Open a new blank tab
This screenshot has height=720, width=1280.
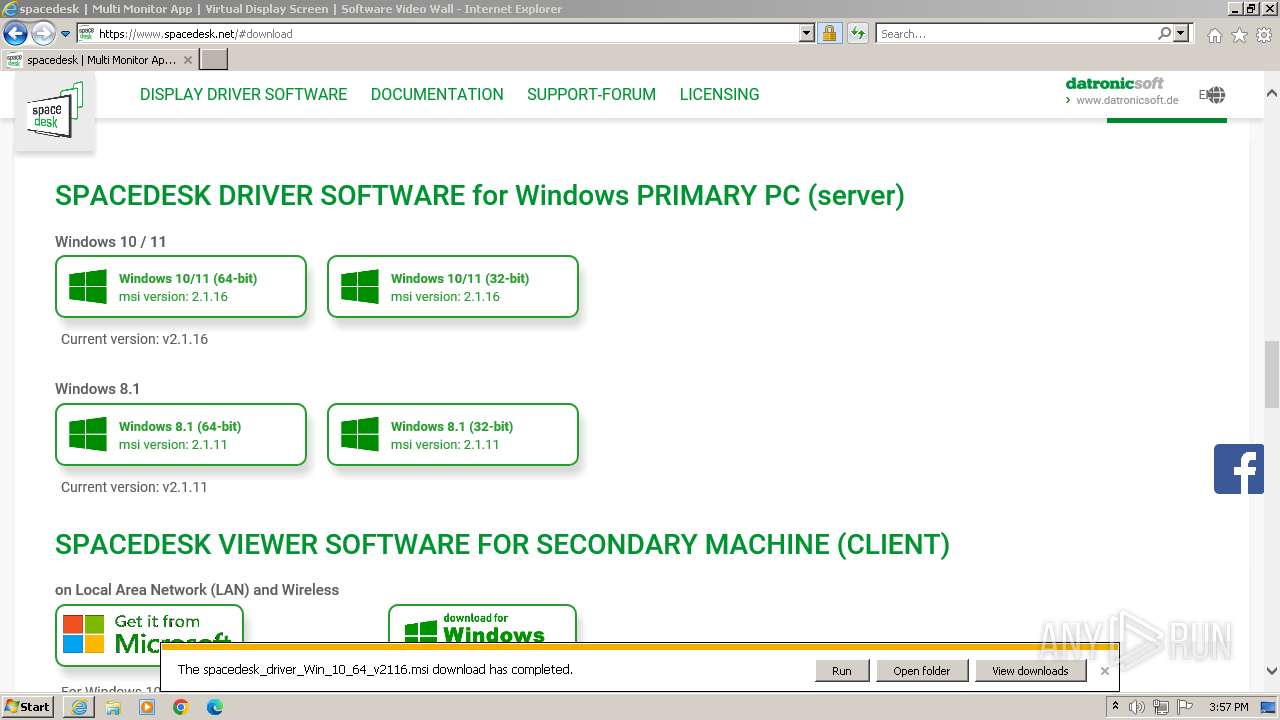pos(214,60)
